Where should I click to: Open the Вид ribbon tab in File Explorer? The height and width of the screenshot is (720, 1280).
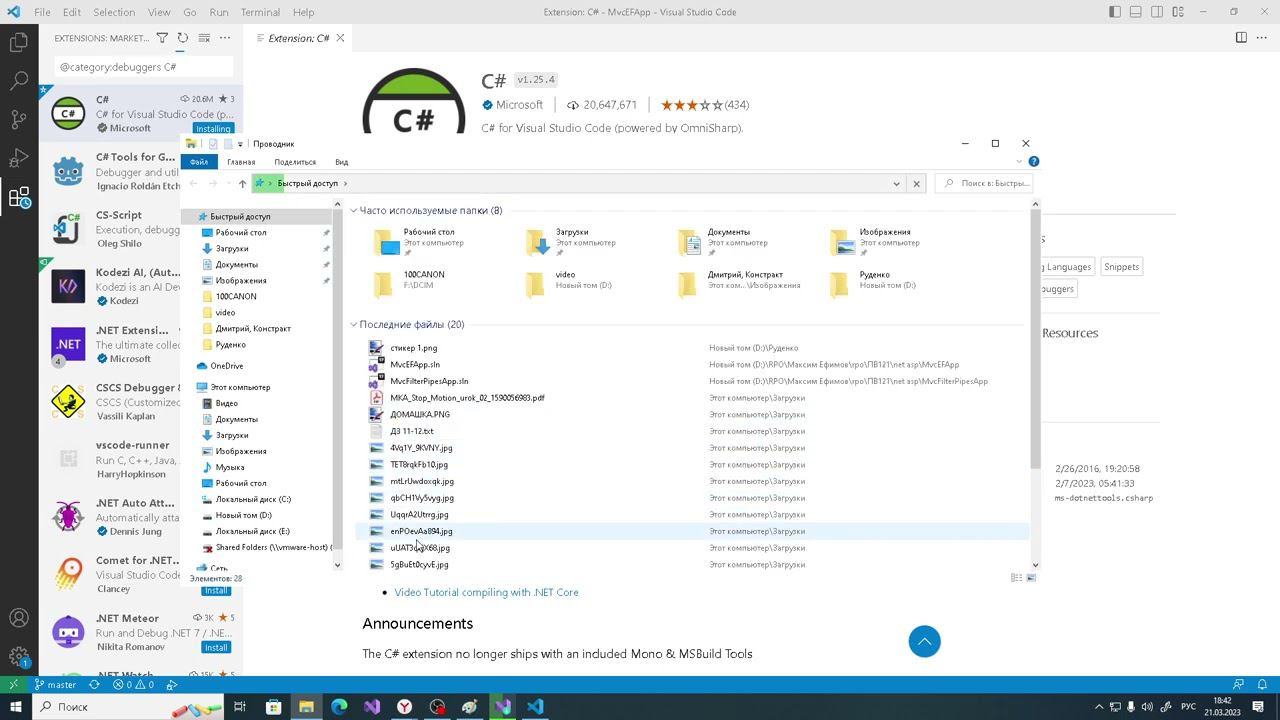click(342, 162)
